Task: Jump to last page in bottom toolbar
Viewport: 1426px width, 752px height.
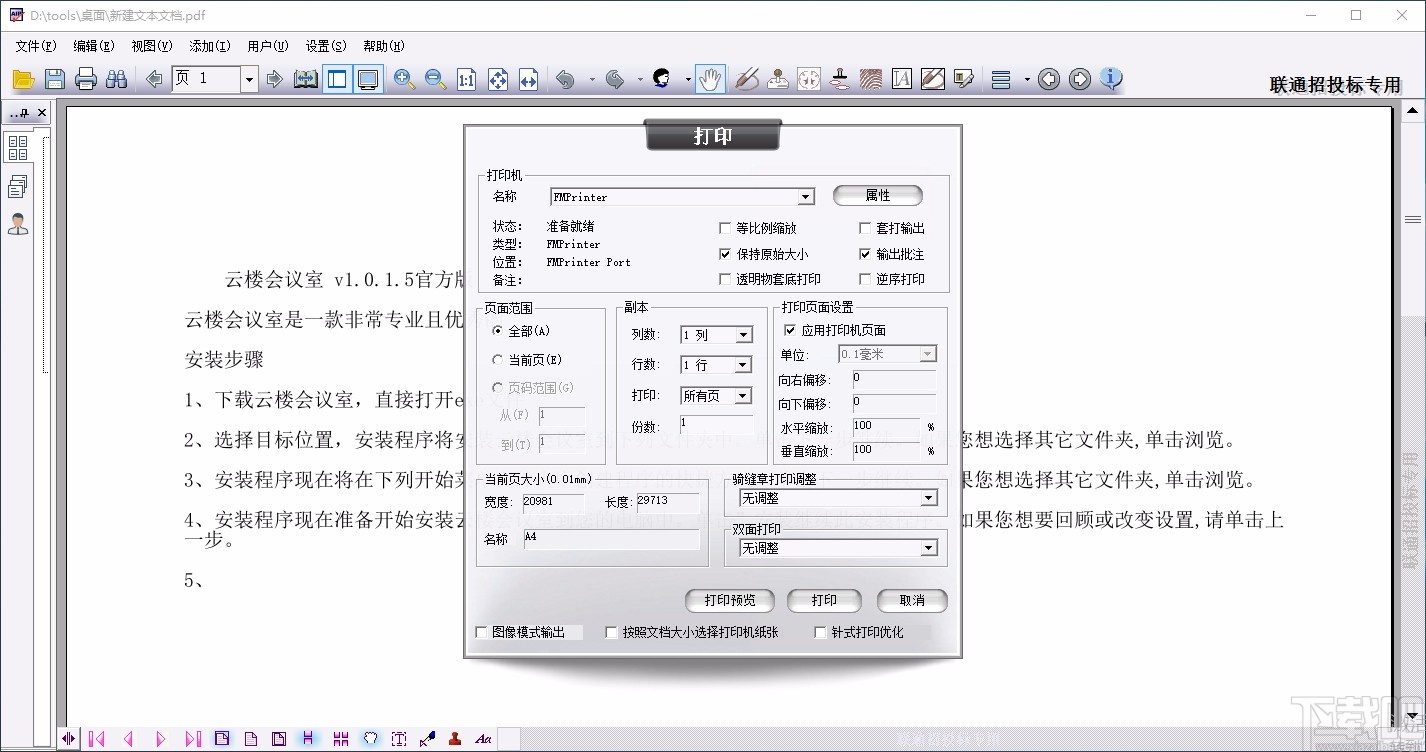Action: 193,739
